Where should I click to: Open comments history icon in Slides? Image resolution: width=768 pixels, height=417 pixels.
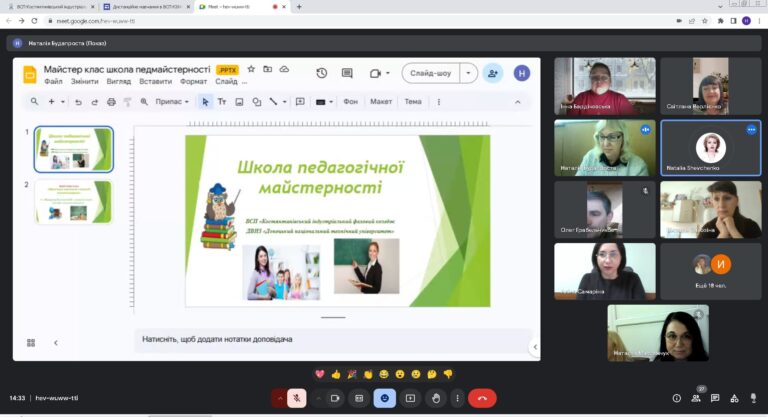tap(347, 73)
